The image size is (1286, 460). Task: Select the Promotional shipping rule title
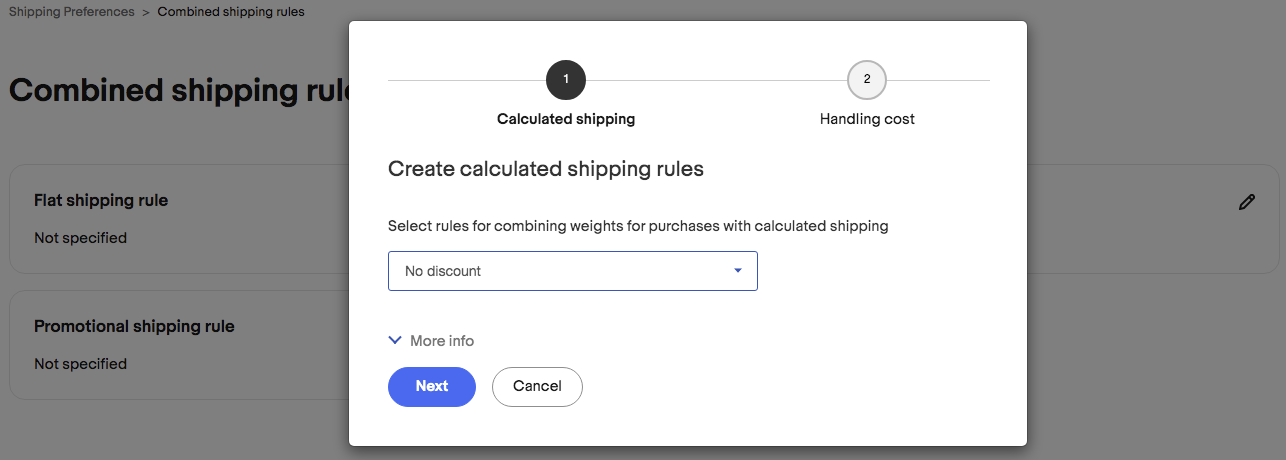[x=134, y=326]
